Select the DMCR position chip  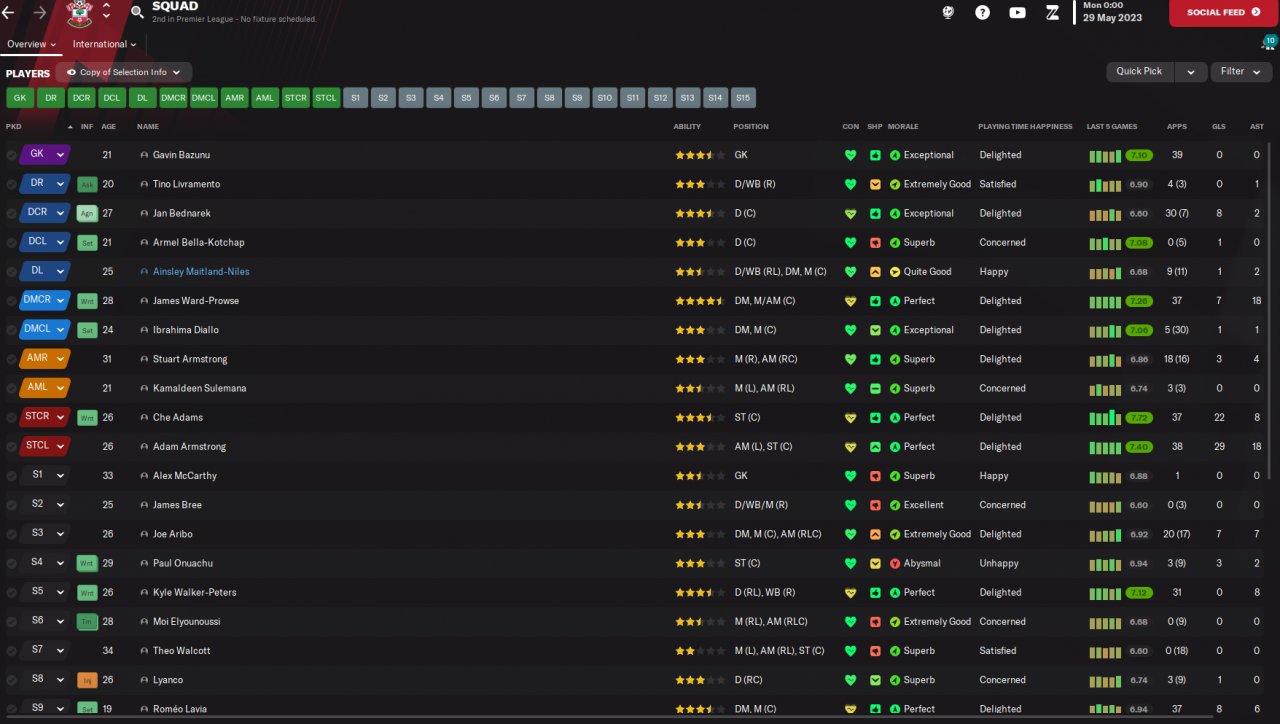[173, 98]
